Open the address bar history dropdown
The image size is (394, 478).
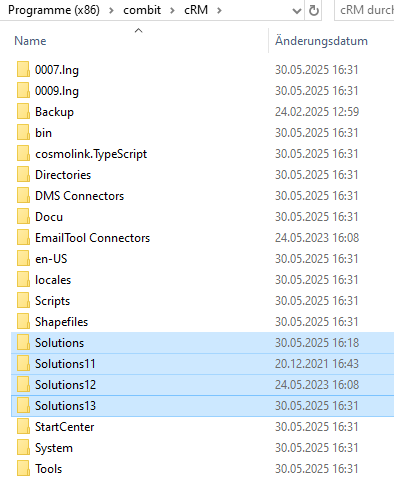[x=296, y=11]
